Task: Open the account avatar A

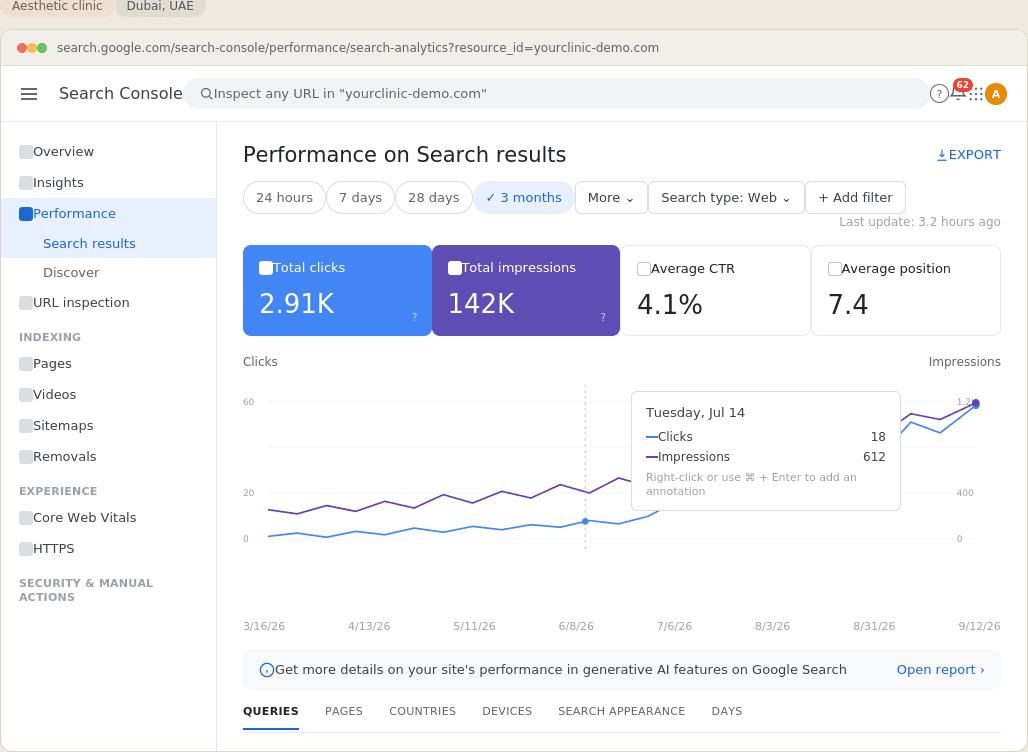Action: pos(995,94)
